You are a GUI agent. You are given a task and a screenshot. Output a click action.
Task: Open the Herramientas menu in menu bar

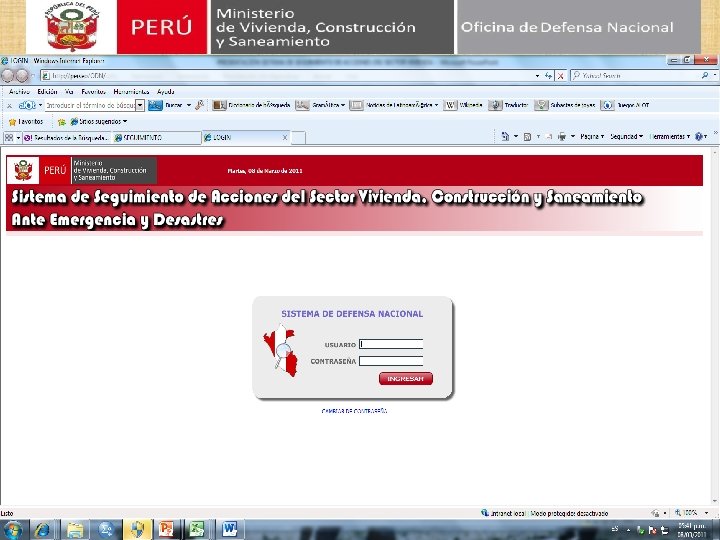tap(131, 92)
